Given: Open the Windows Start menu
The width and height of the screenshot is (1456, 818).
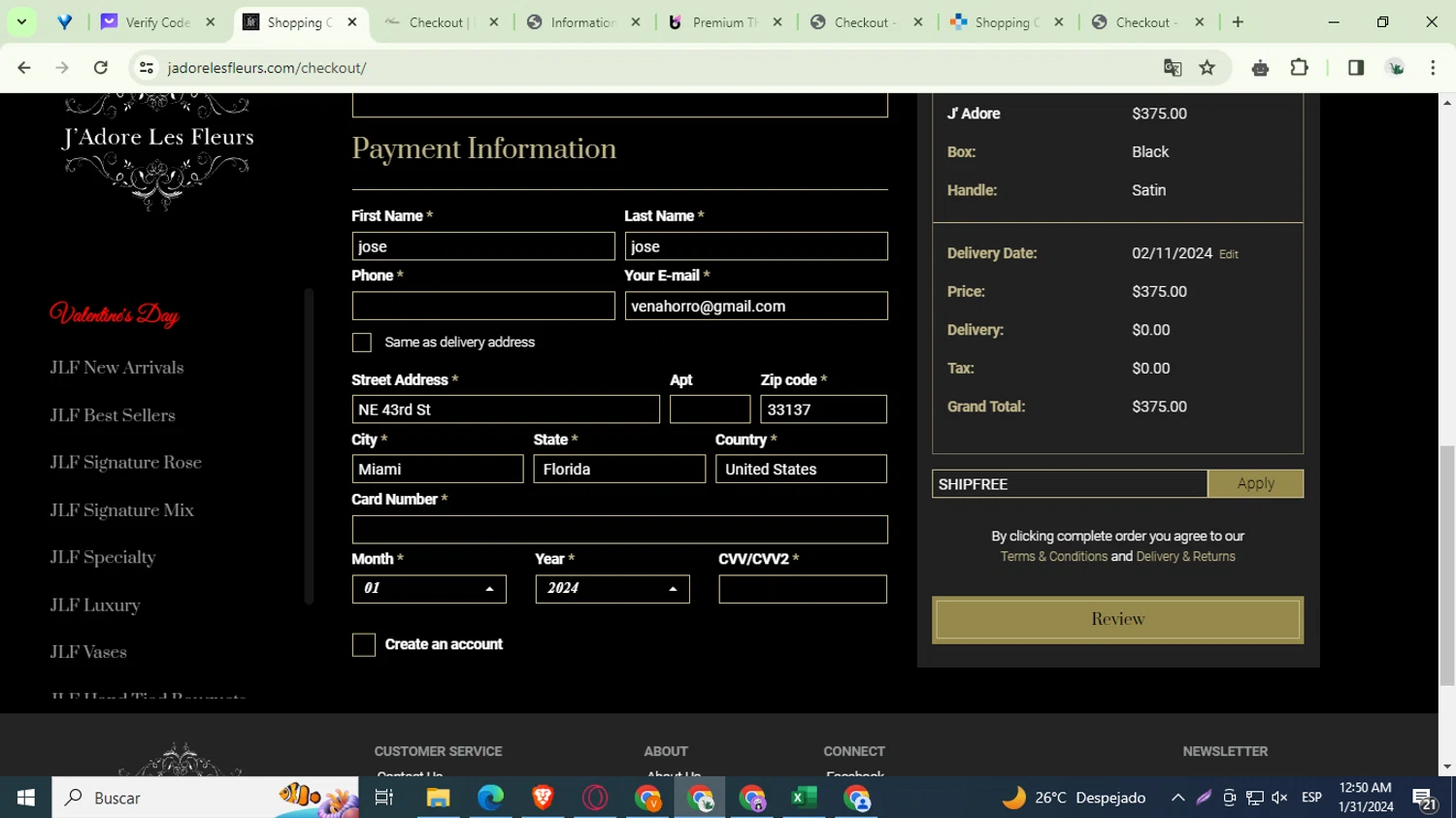Looking at the screenshot, I should (26, 798).
